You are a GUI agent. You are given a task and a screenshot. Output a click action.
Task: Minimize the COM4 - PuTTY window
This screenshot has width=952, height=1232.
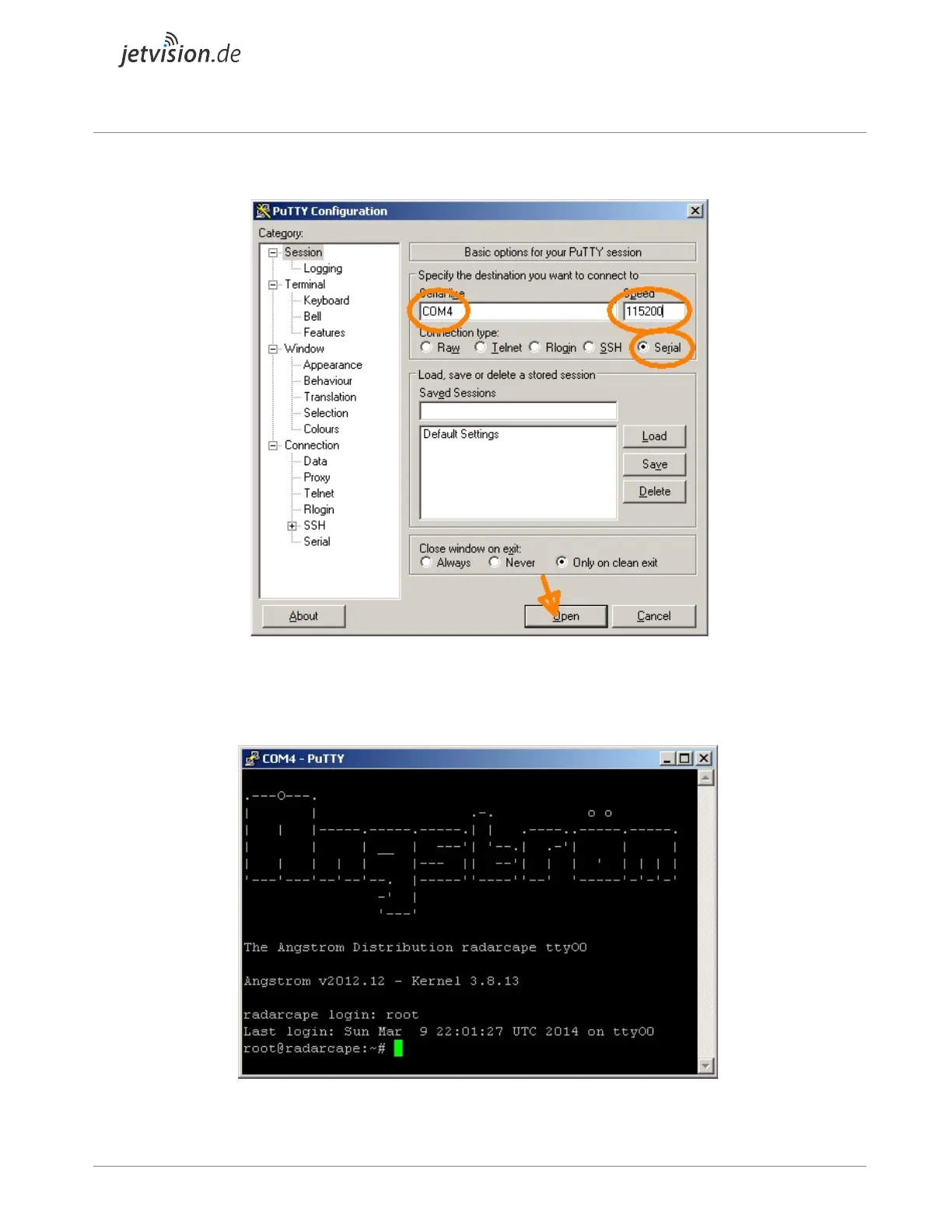click(667, 758)
